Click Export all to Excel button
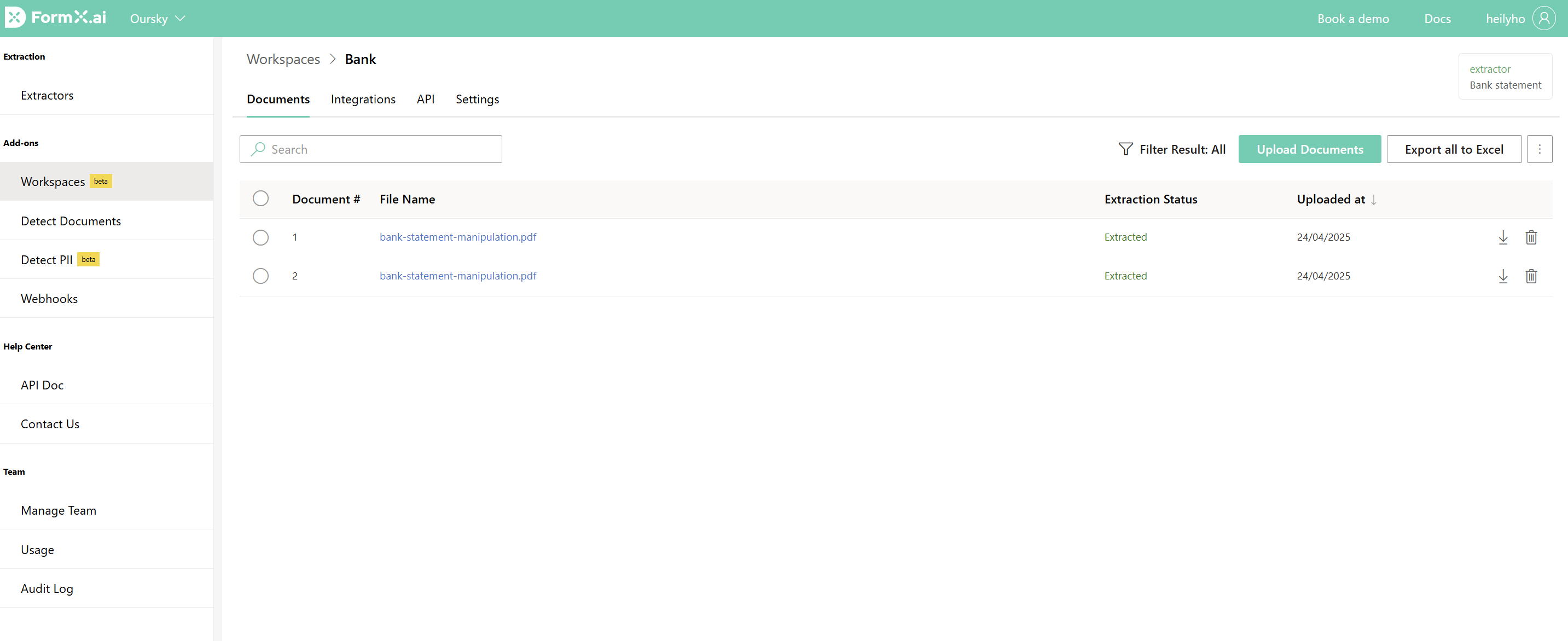 coord(1453,149)
